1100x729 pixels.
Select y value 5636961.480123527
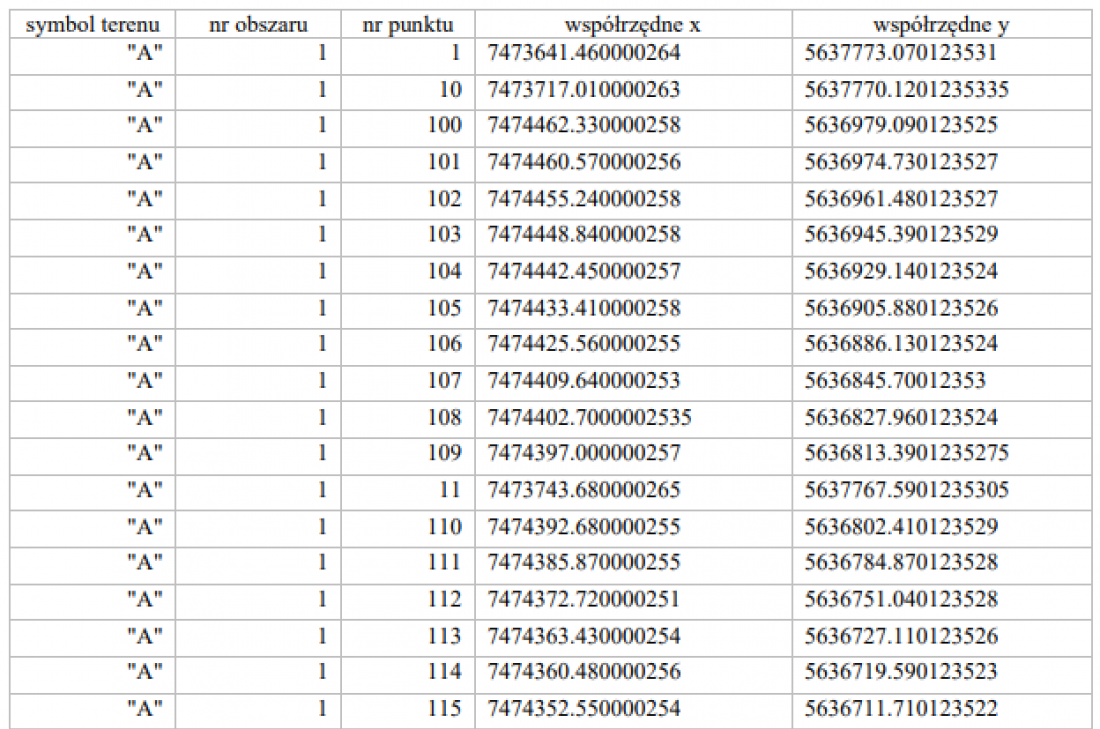(x=901, y=199)
